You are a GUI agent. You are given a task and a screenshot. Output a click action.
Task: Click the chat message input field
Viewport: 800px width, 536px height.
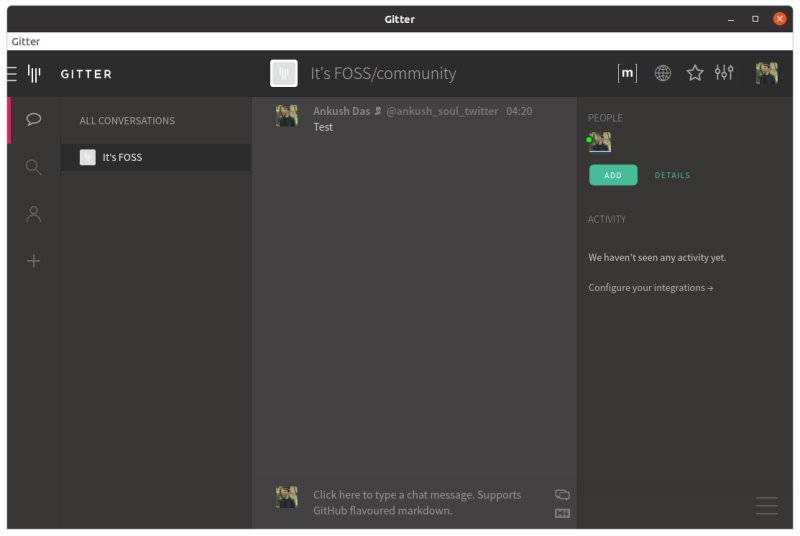[x=417, y=503]
